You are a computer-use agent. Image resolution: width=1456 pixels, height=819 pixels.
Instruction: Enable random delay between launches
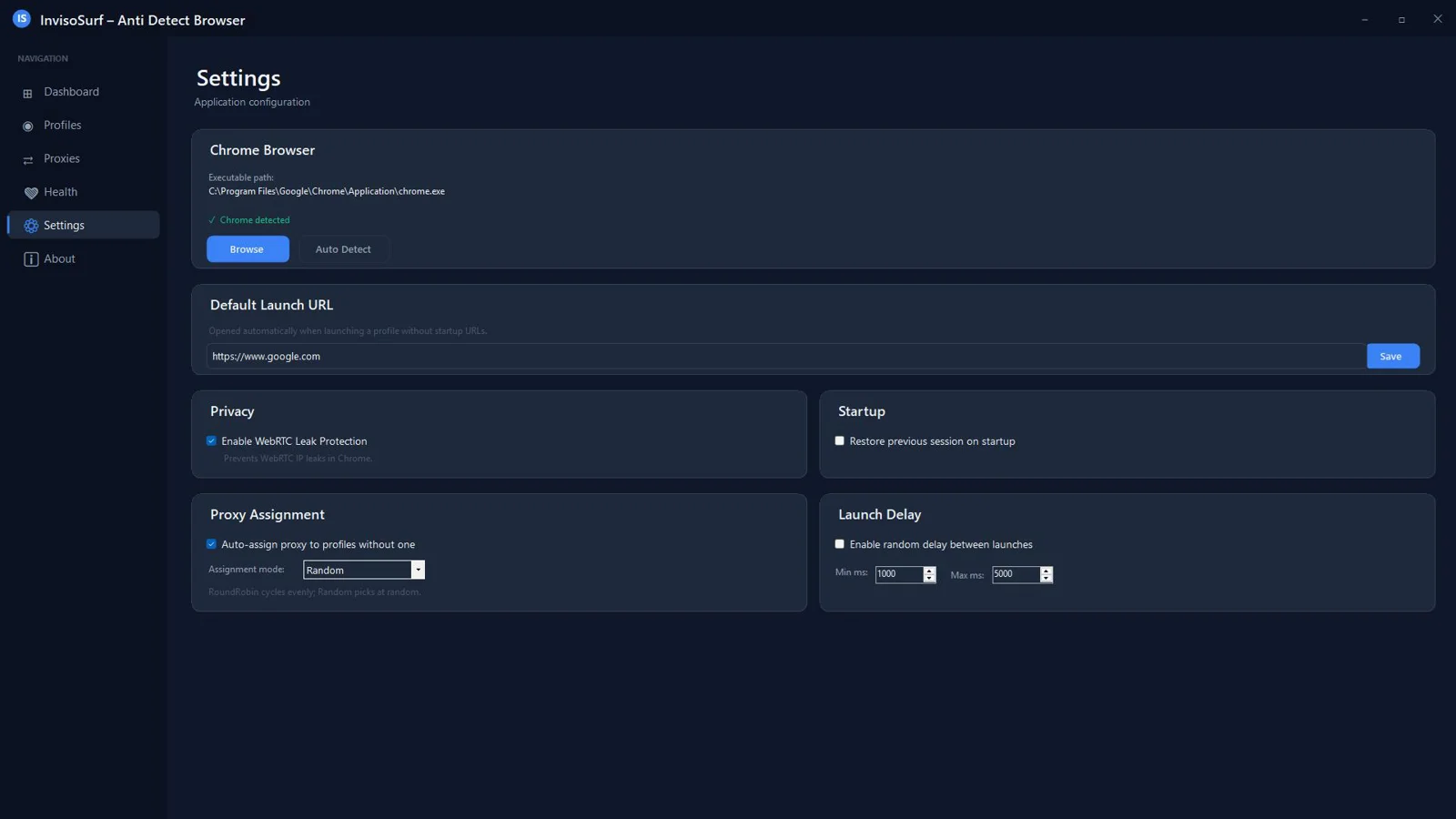tap(840, 544)
